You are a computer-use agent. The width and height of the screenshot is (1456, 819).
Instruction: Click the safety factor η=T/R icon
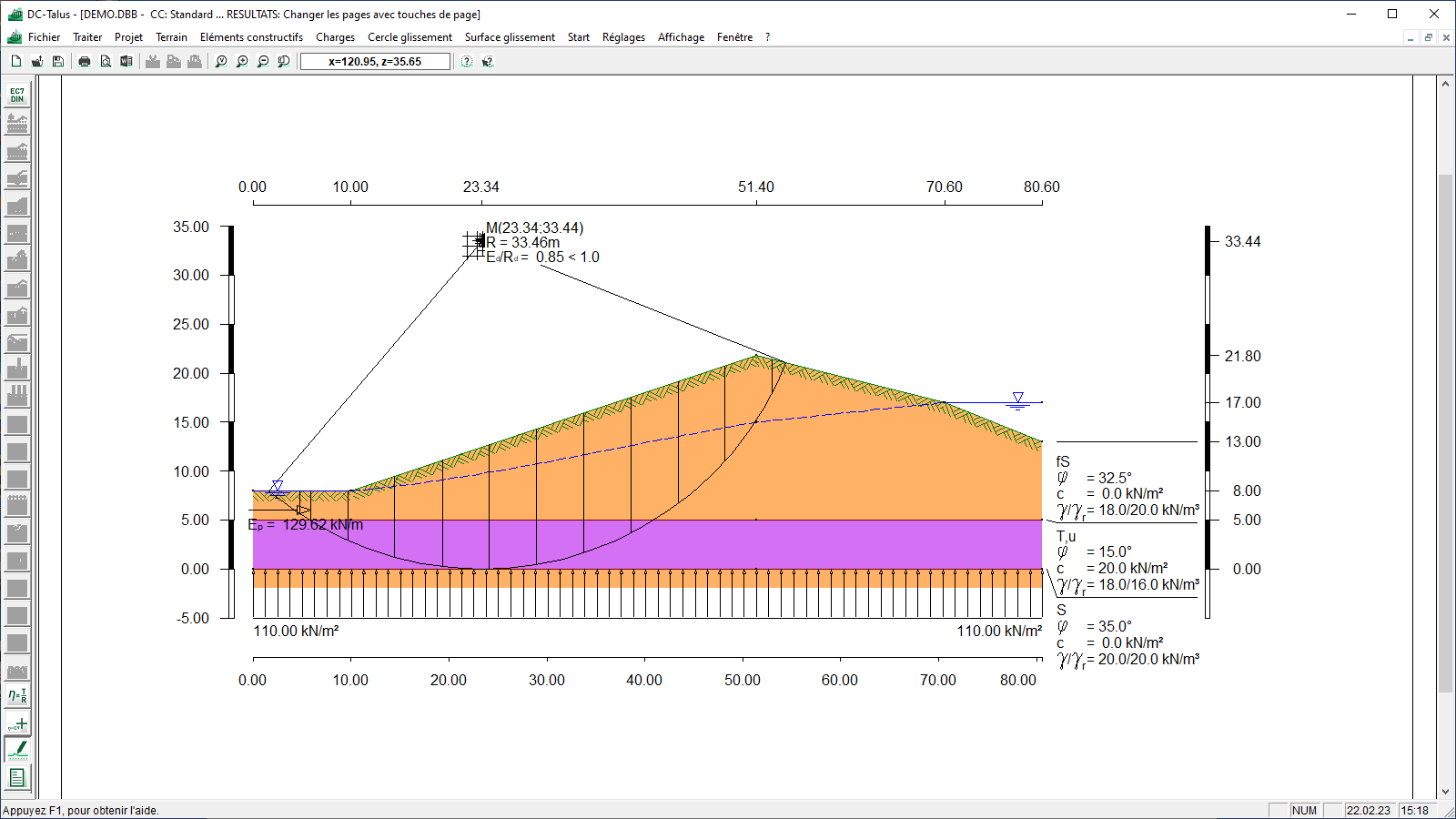tap(17, 696)
